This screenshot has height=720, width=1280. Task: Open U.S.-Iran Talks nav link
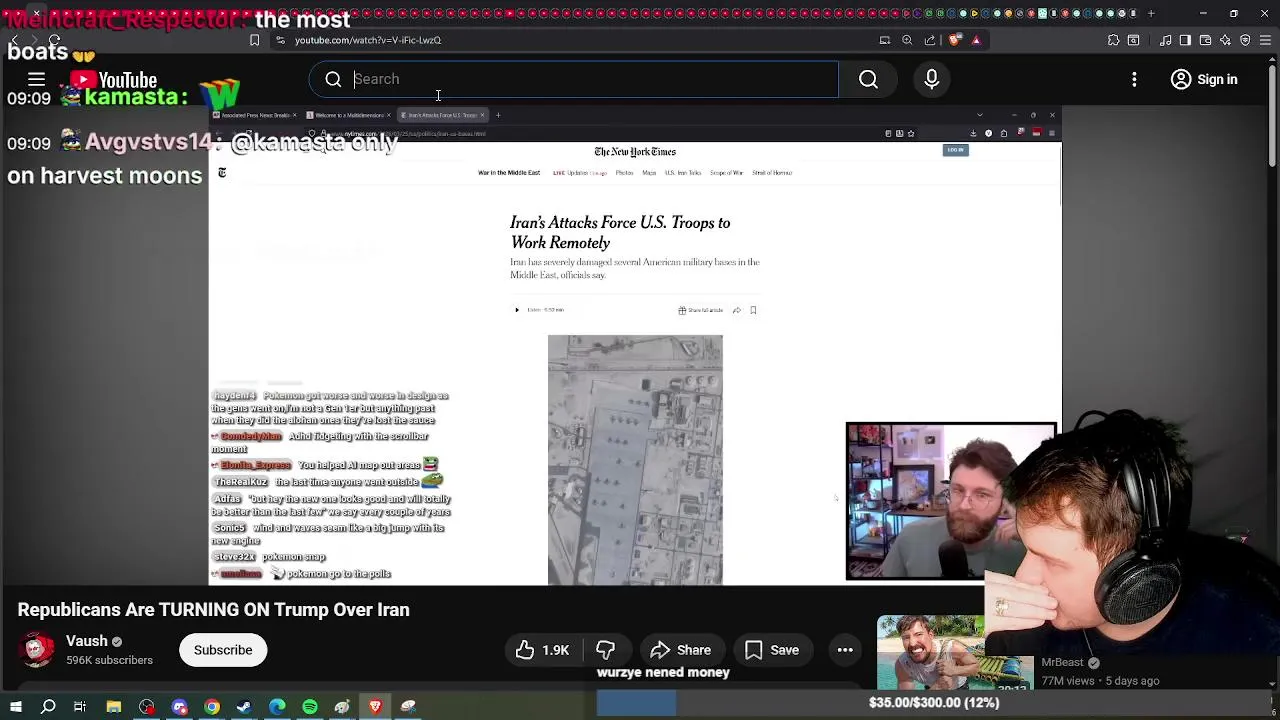coord(683,173)
